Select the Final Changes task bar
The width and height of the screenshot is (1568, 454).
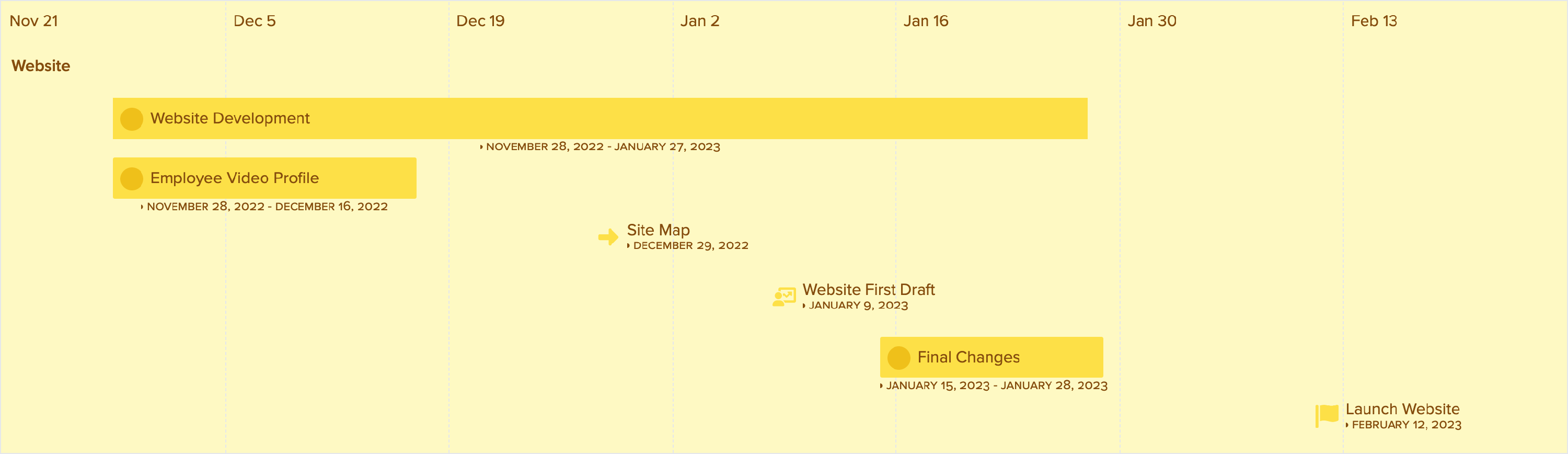pyautogui.click(x=991, y=357)
